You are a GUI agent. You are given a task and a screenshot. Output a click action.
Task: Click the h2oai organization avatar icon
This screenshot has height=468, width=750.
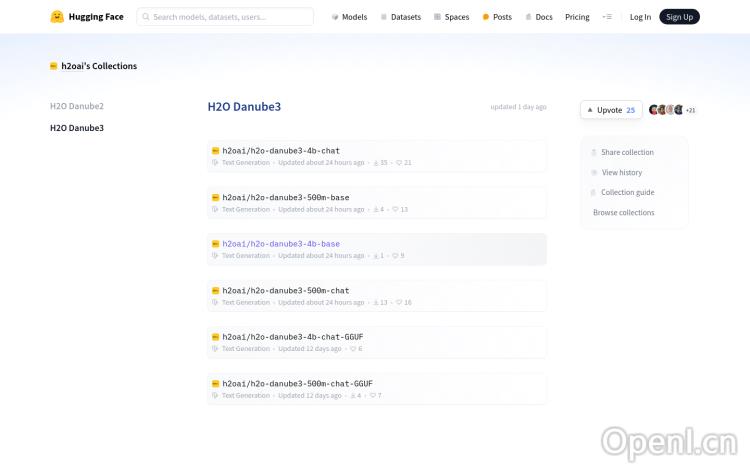tap(54, 66)
